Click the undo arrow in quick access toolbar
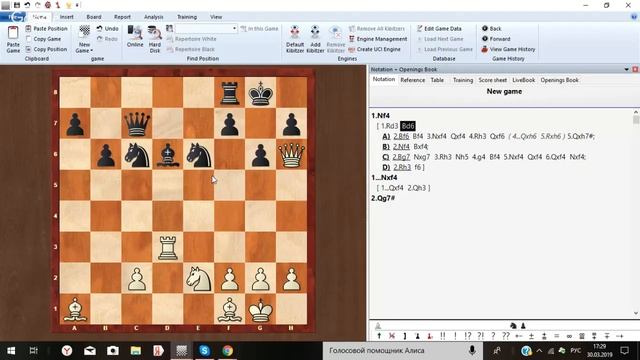This screenshot has width=640, height=360. [x=27, y=5]
